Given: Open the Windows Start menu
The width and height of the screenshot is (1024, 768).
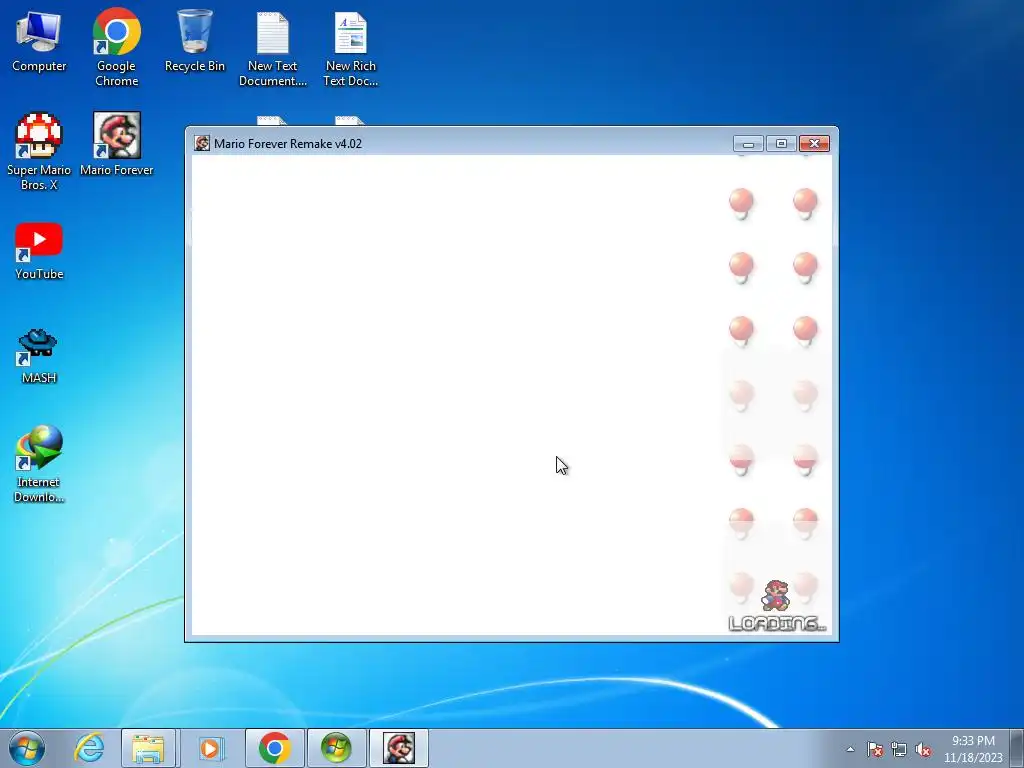Looking at the screenshot, I should (x=26, y=748).
